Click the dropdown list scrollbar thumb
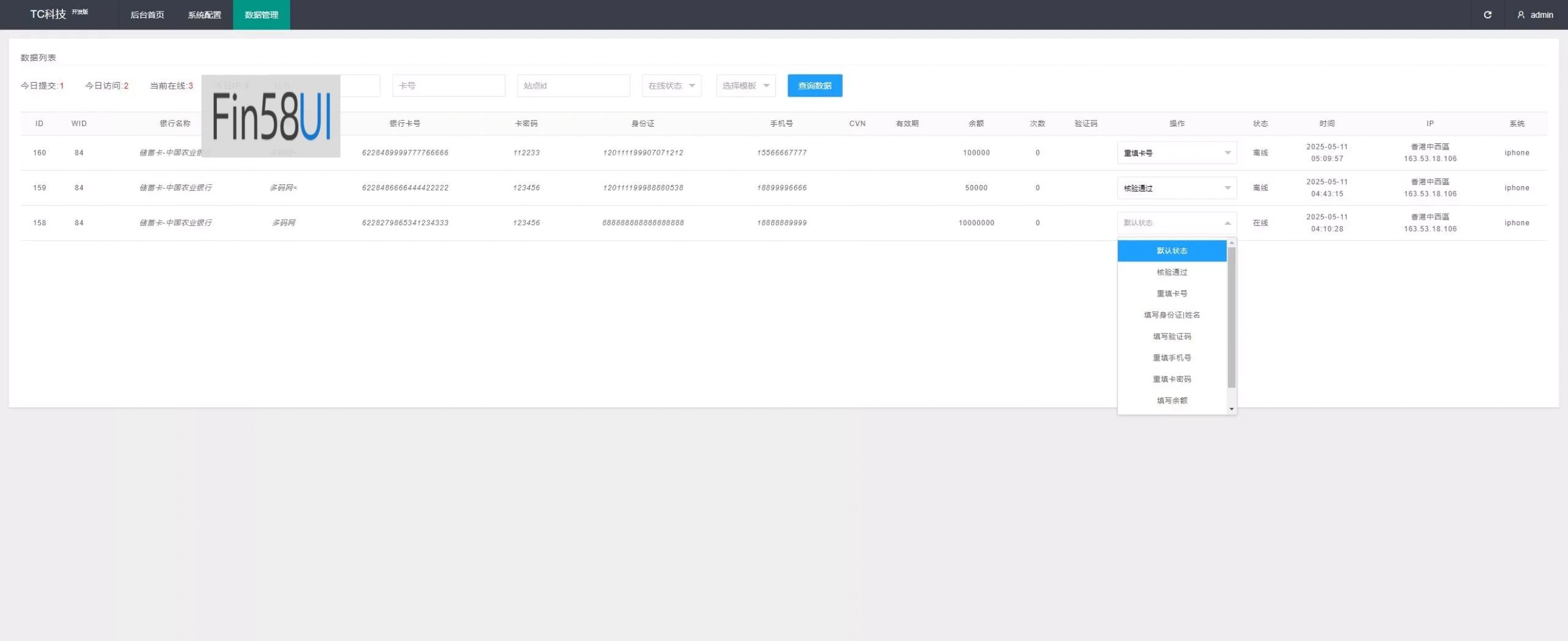 (x=1231, y=317)
